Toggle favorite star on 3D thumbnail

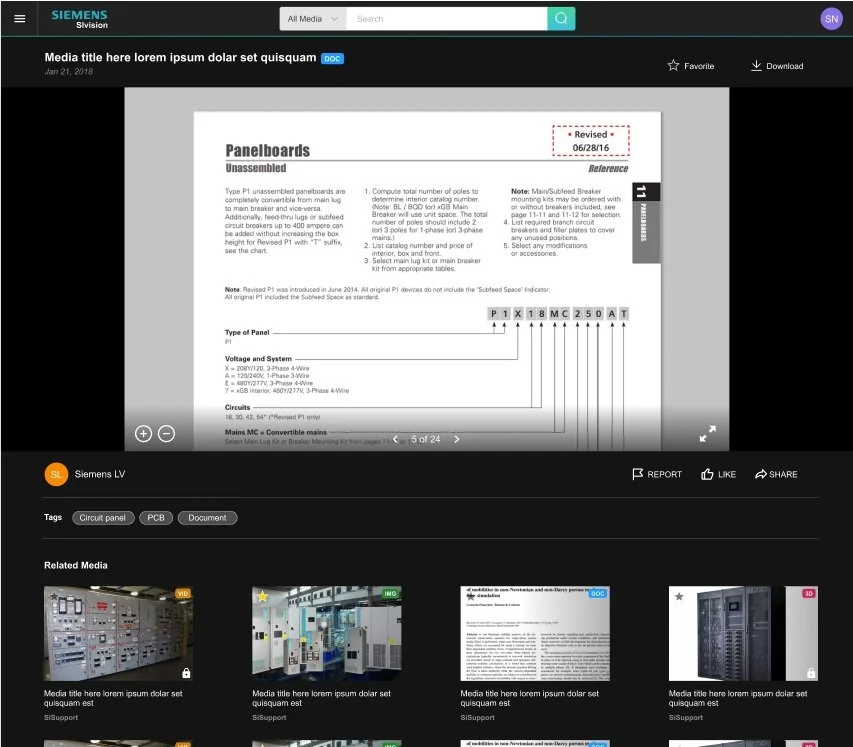click(679, 596)
